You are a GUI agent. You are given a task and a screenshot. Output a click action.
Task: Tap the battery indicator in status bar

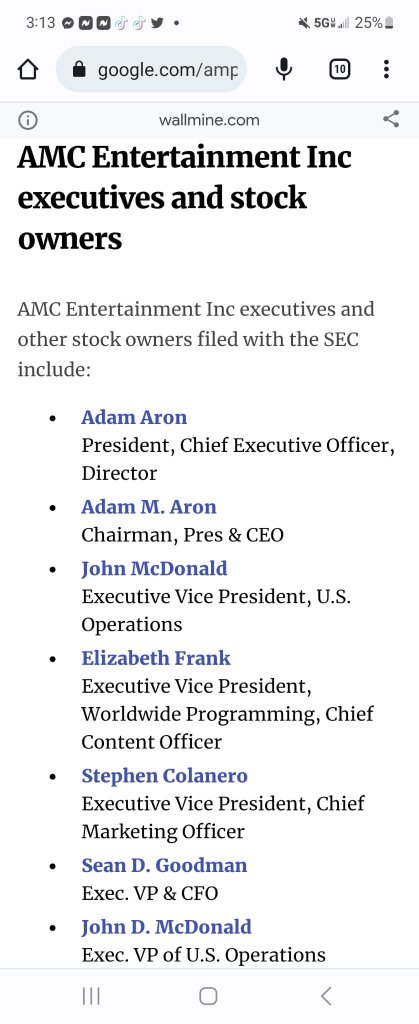390,23
